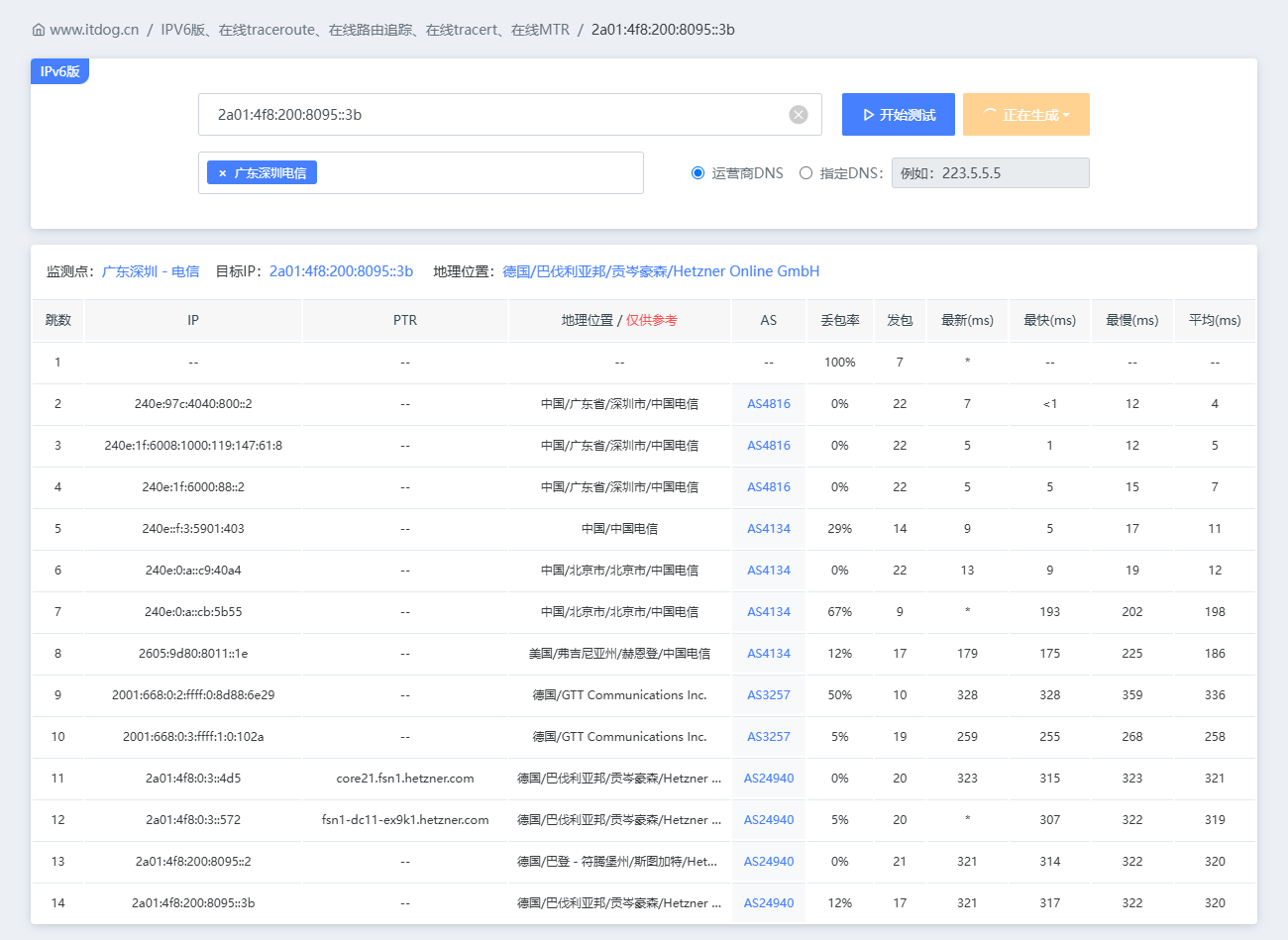Click the 跳数 column header
This screenshot has height=940, width=1288.
58,320
